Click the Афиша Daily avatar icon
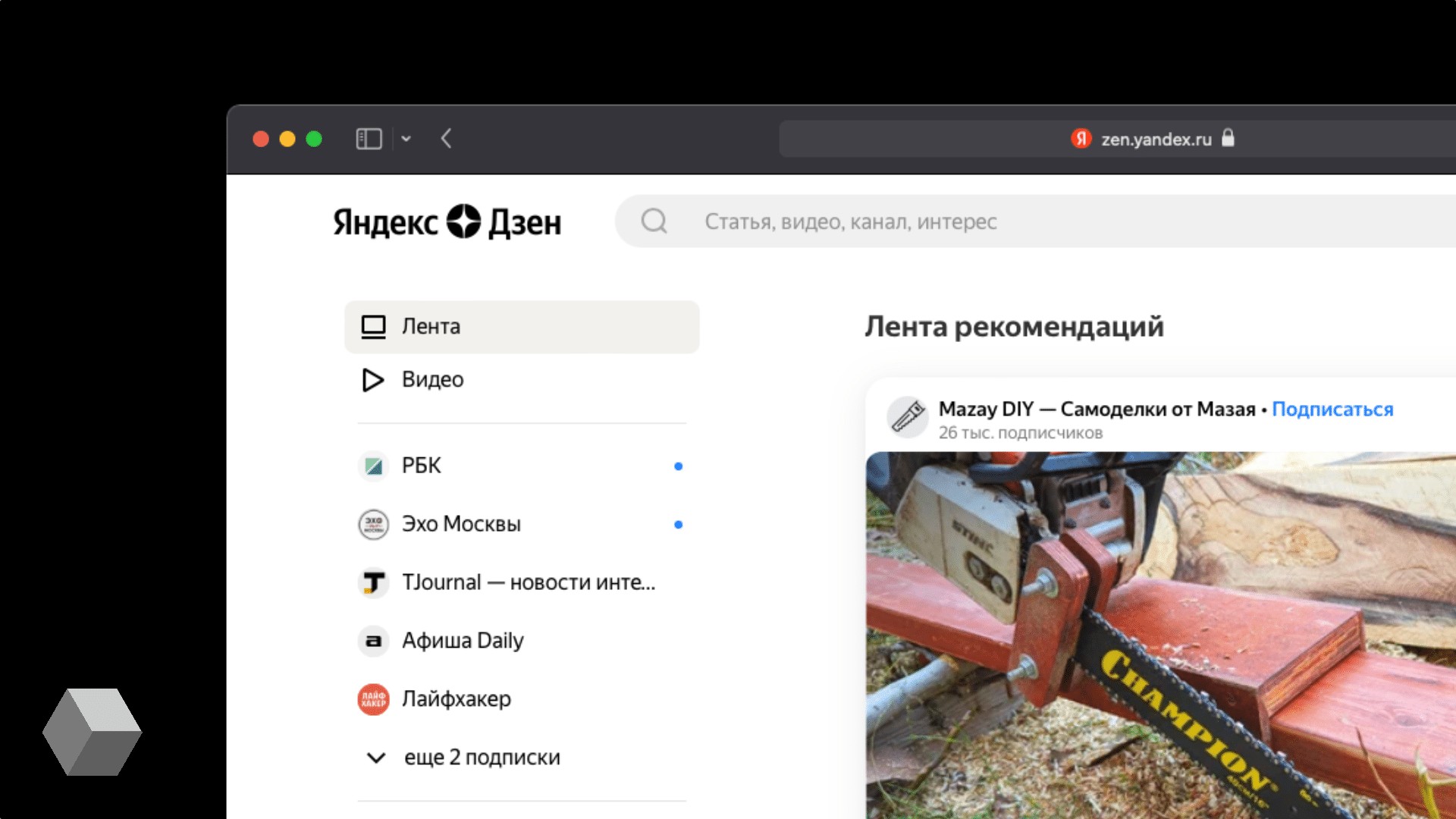This screenshot has width=1456, height=819. [x=373, y=641]
